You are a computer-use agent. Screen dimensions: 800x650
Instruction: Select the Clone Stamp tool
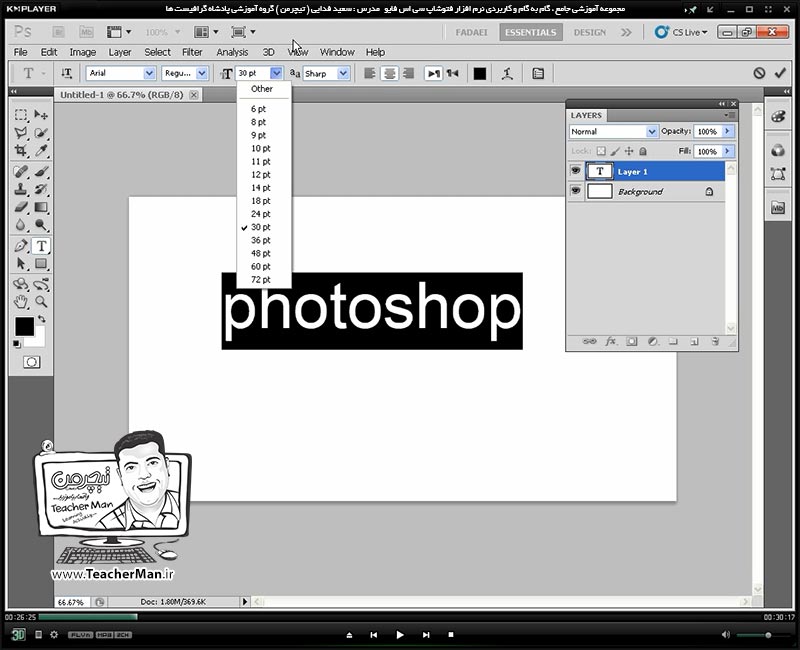click(x=21, y=189)
